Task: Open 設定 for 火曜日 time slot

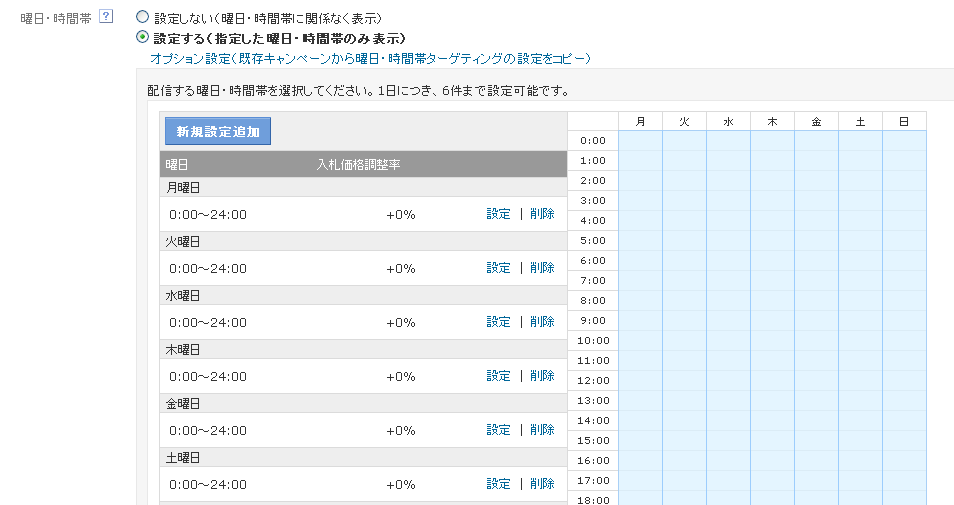Action: pyautogui.click(x=498, y=268)
